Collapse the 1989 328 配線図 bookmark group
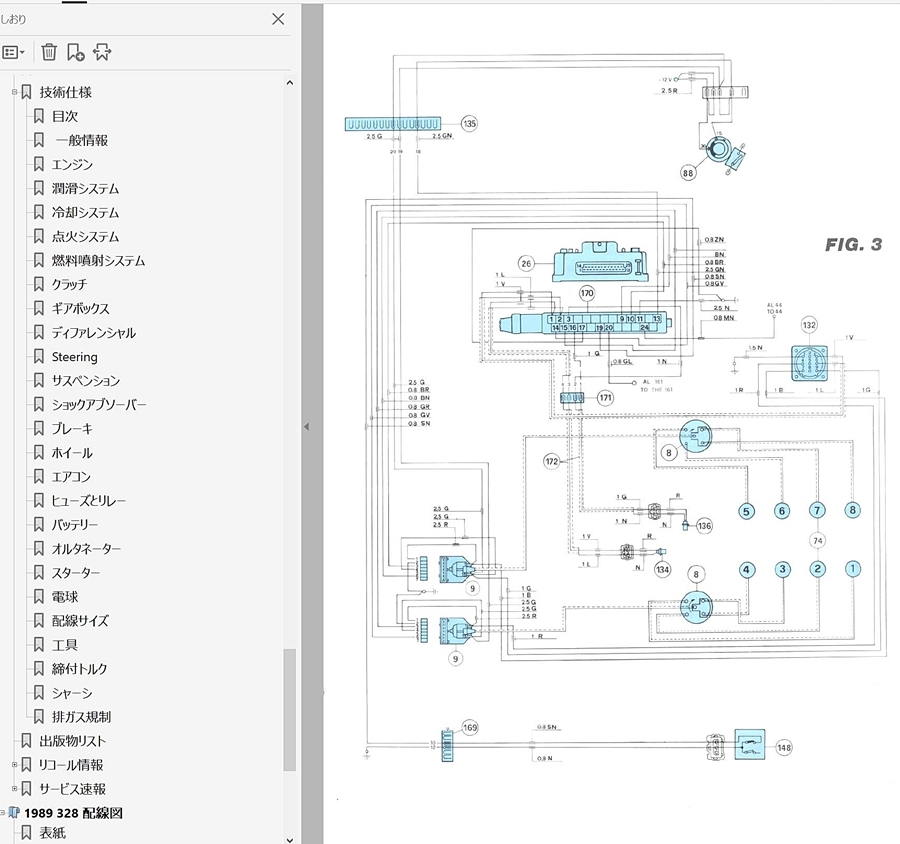900x844 pixels. point(2,813)
